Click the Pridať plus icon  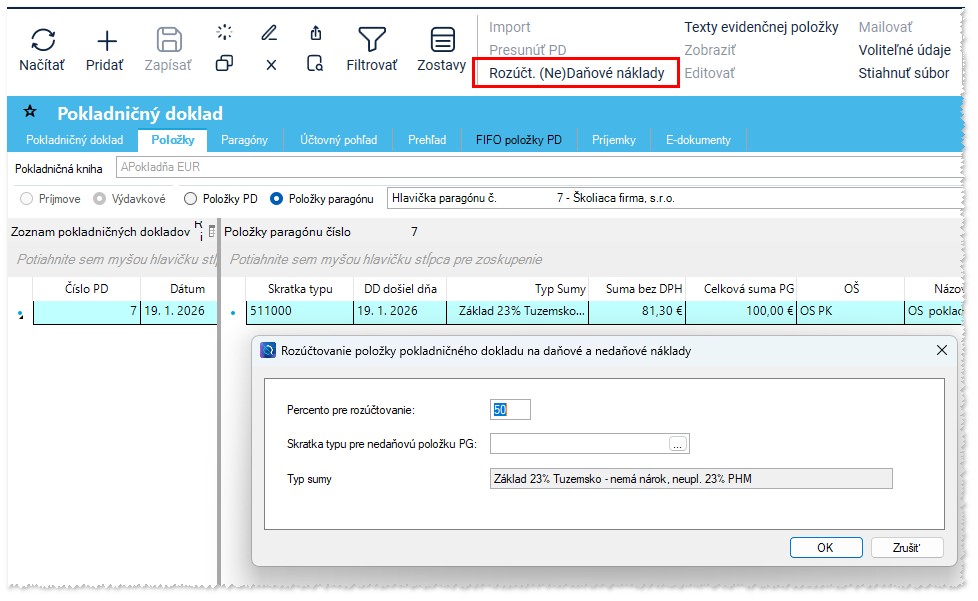pos(106,41)
